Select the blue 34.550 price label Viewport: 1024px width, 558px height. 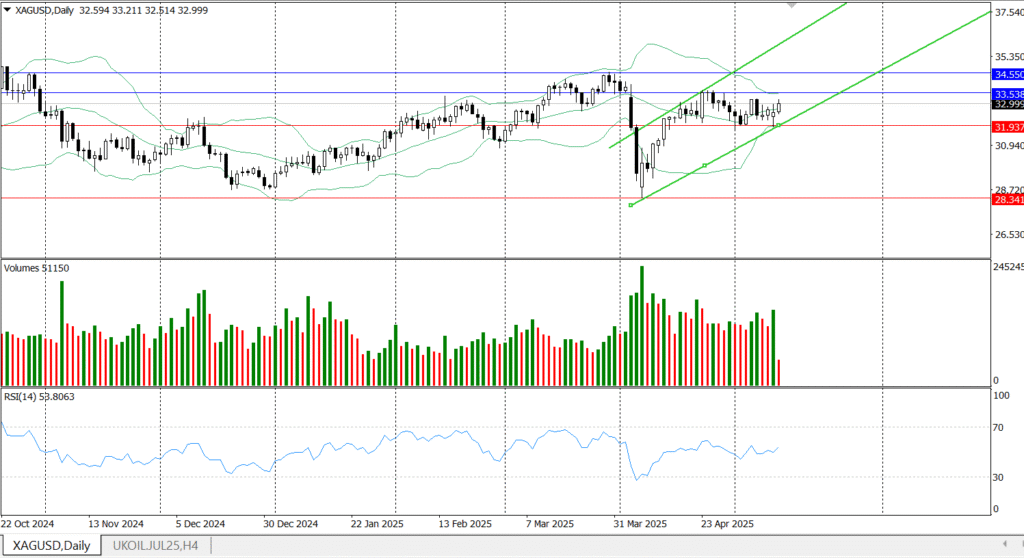coord(1007,74)
